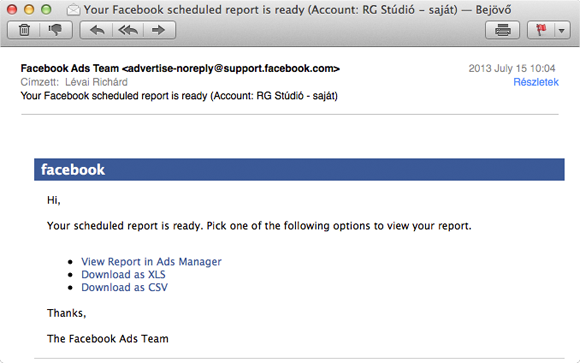The height and width of the screenshot is (363, 580).
Task: Click sender Facebook Ads Team address
Action: pyautogui.click(x=180, y=68)
